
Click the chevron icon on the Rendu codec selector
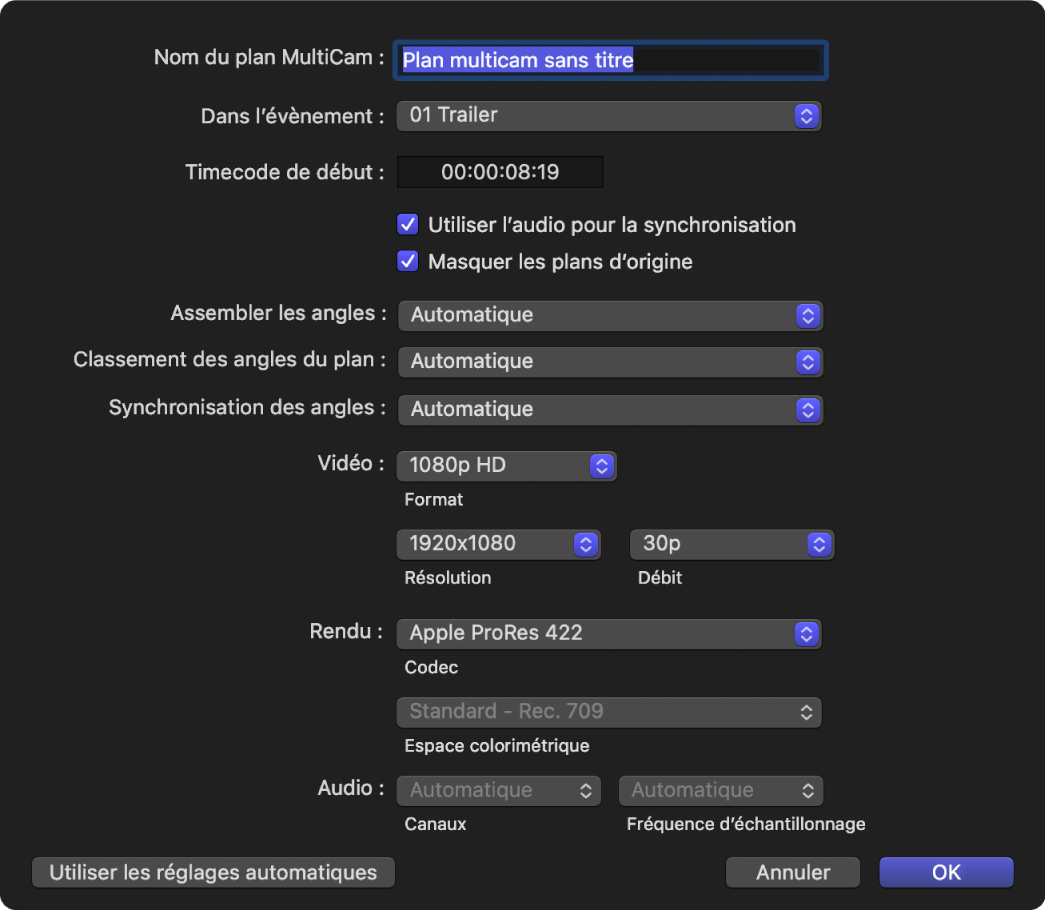pyautogui.click(x=807, y=633)
